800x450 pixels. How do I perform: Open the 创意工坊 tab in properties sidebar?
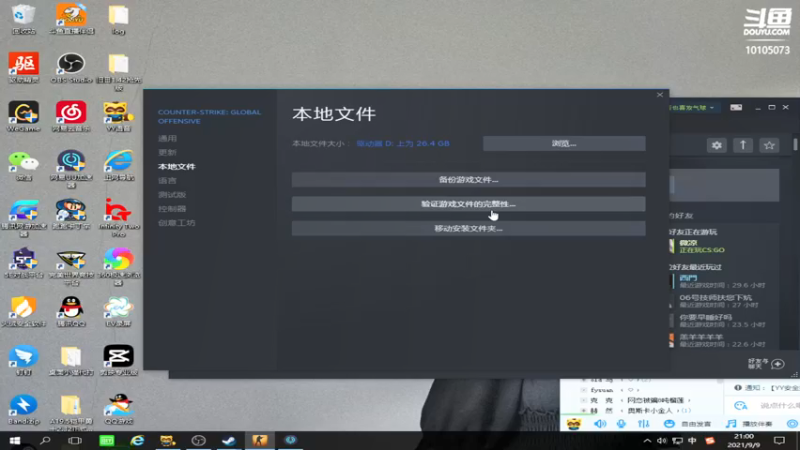tap(177, 223)
